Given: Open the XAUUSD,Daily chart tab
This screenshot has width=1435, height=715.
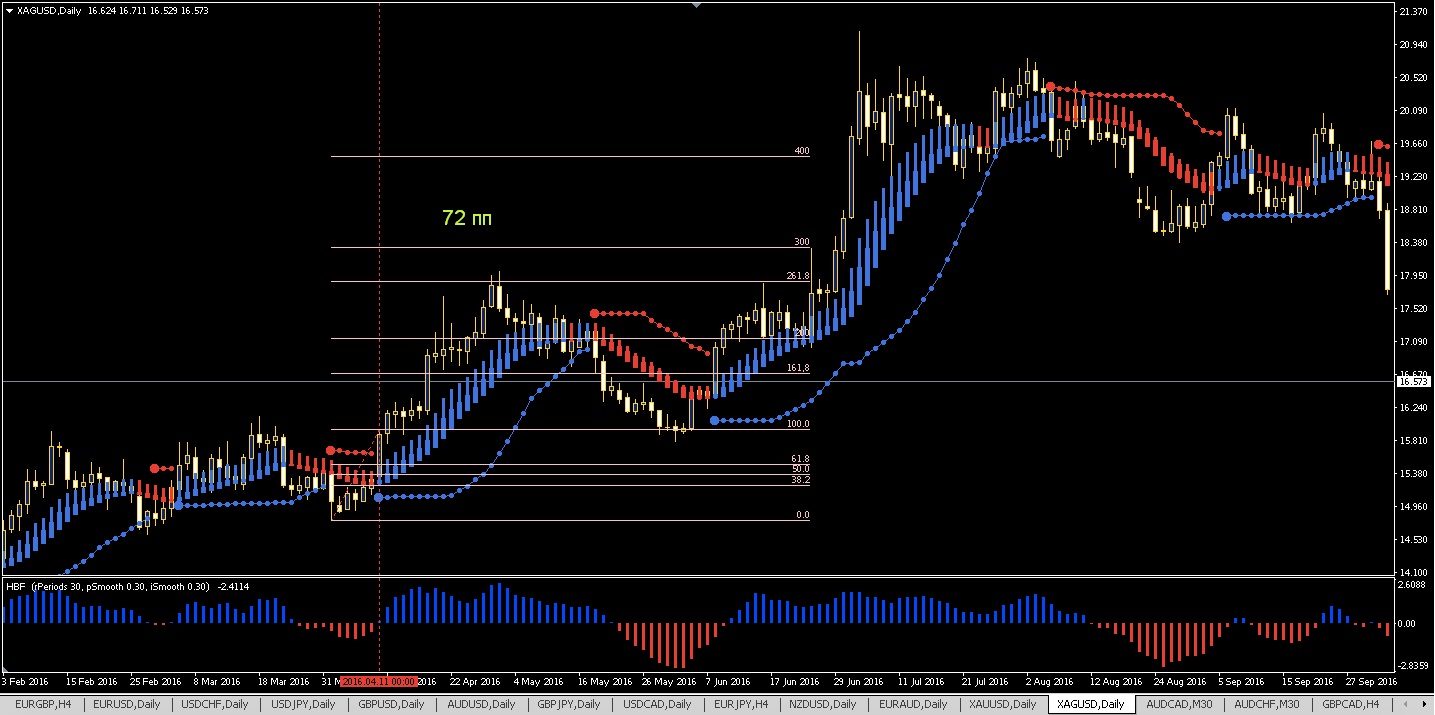Looking at the screenshot, I should pyautogui.click(x=1002, y=705).
